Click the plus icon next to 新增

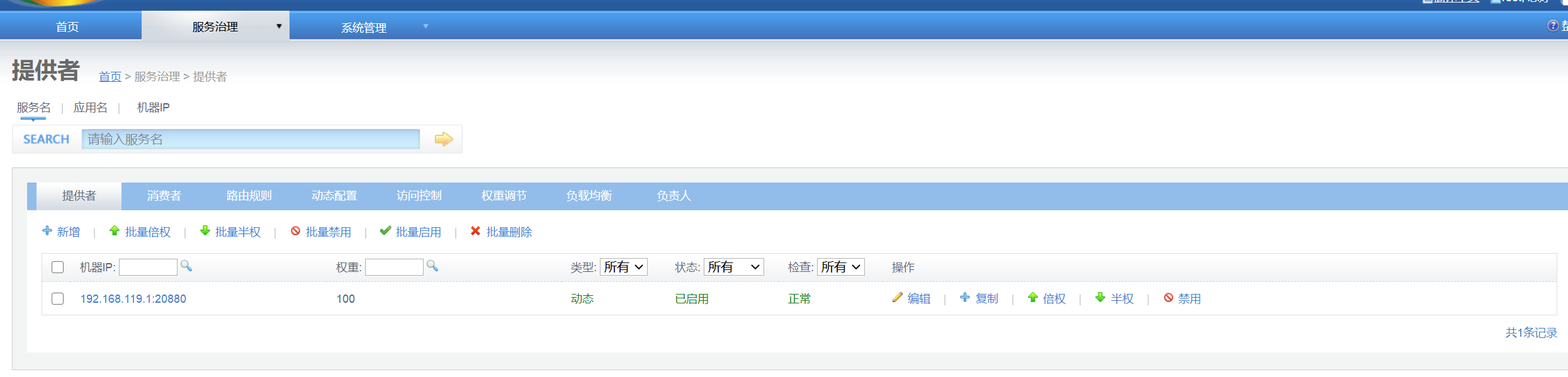tap(47, 231)
